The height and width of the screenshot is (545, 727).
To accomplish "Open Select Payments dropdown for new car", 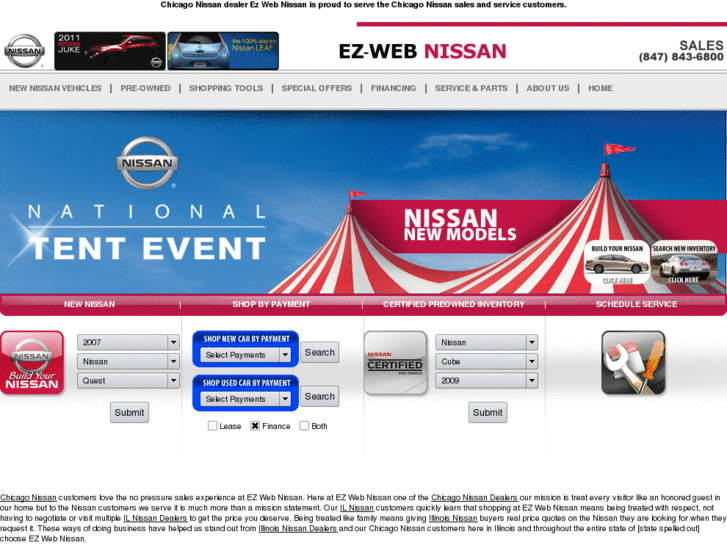I will coord(245,355).
